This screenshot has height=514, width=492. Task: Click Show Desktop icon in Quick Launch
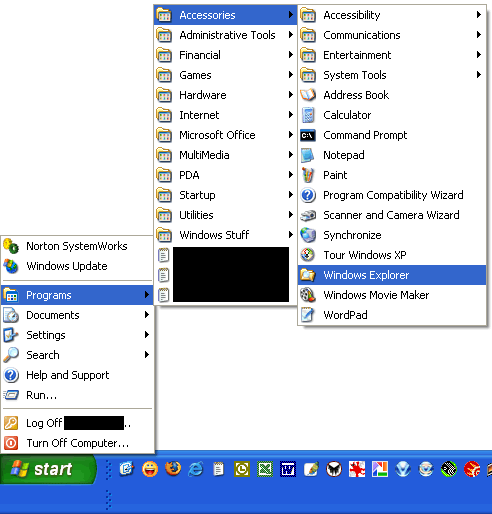pos(126,469)
